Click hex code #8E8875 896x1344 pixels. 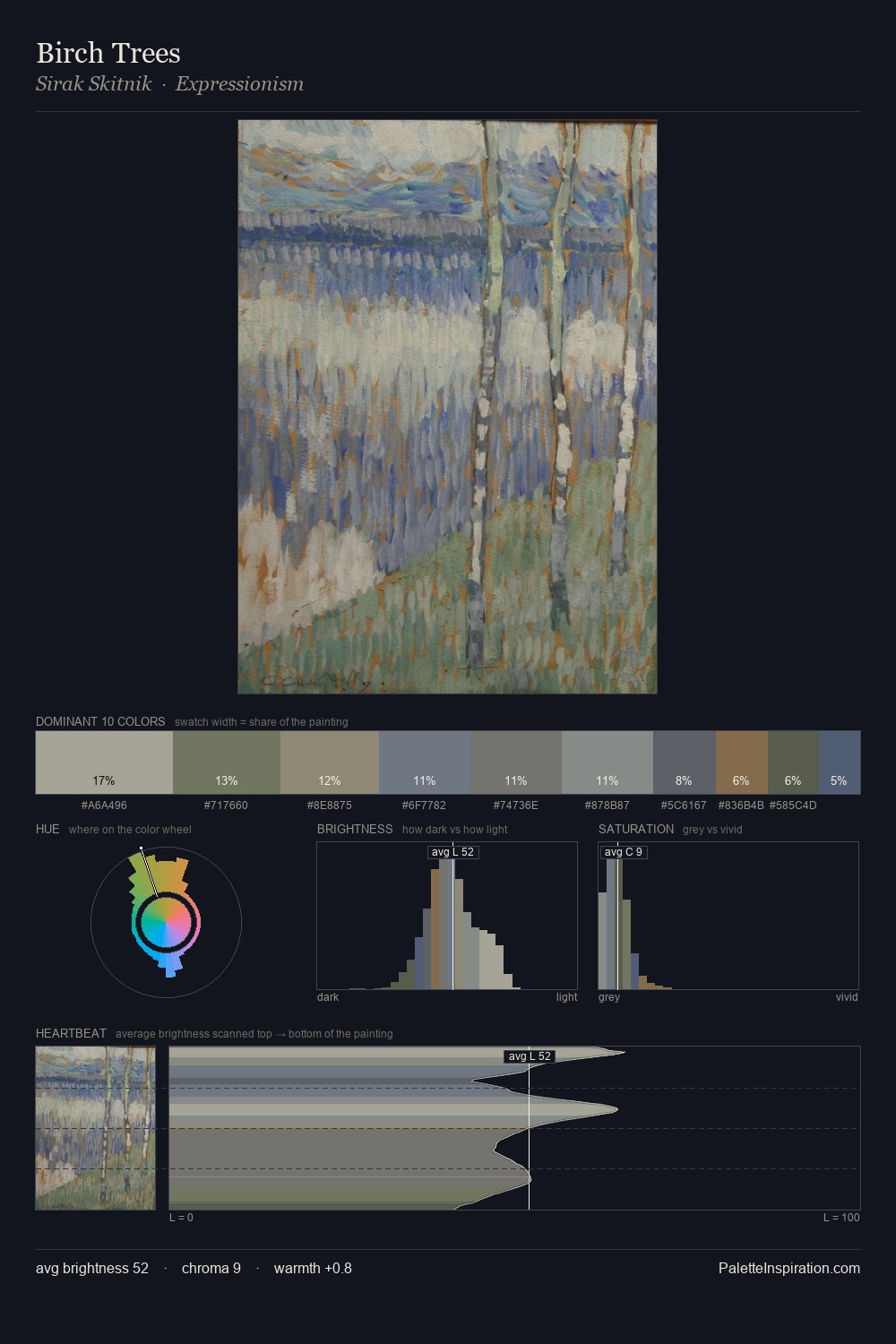(330, 806)
